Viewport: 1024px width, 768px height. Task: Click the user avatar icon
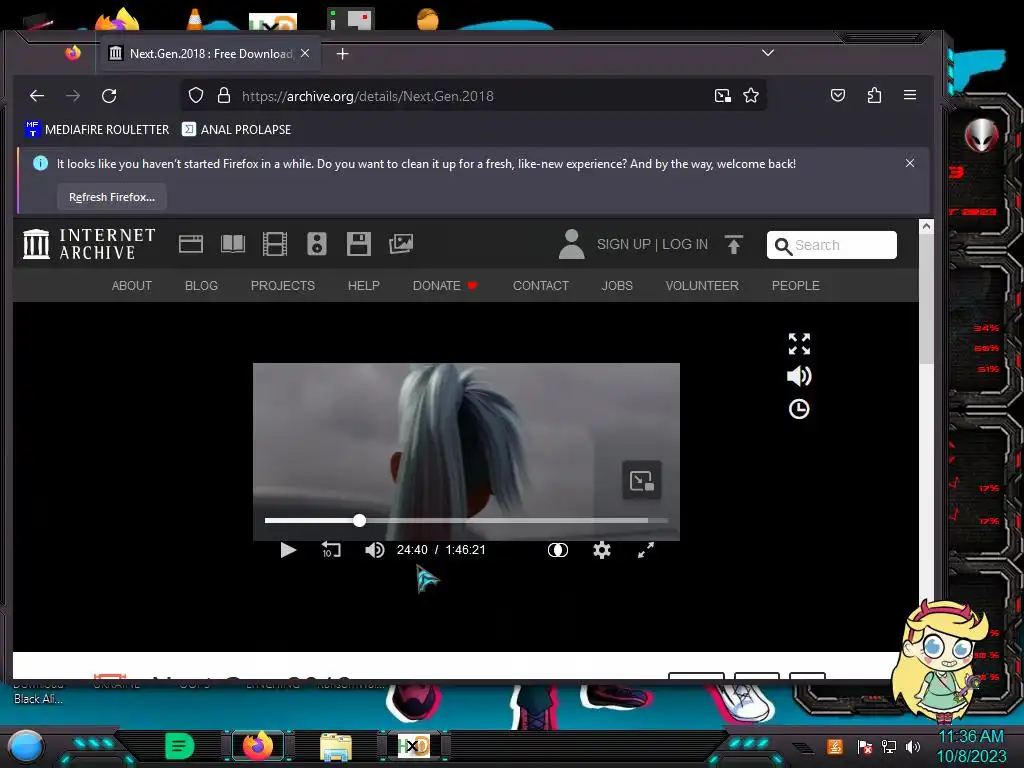pos(571,244)
